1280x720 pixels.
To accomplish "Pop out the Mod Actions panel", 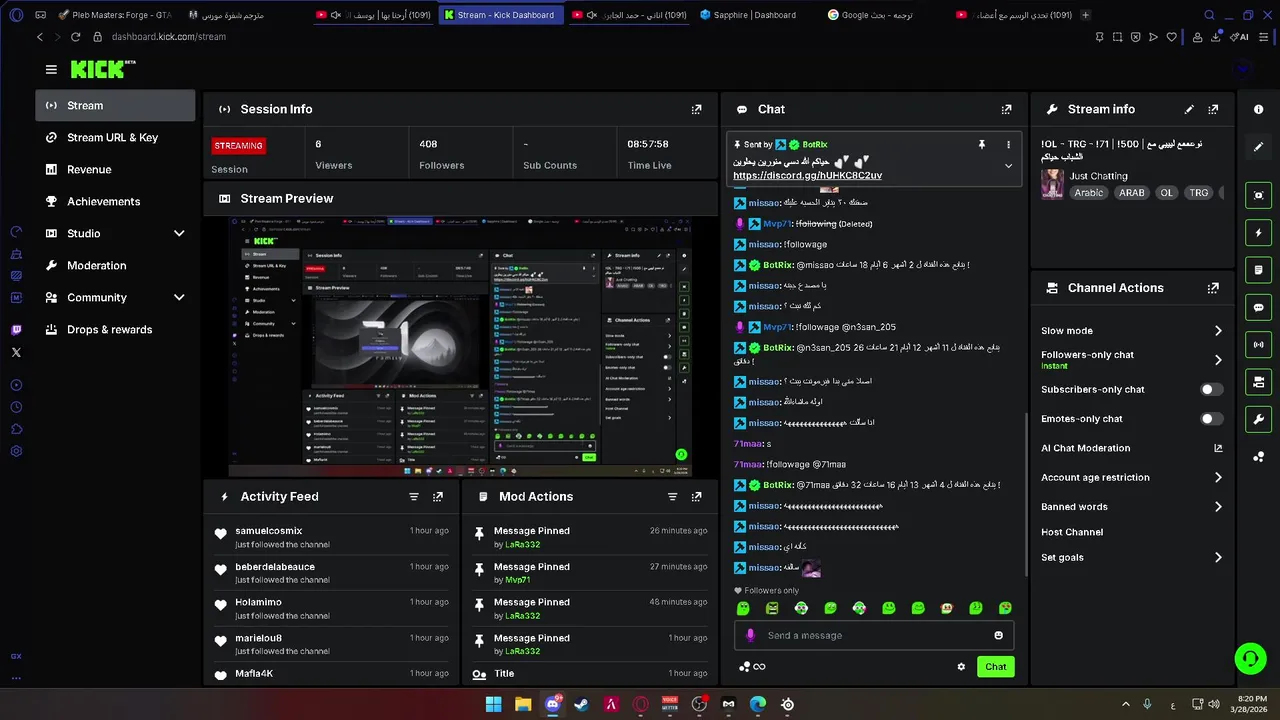I will pyautogui.click(x=697, y=496).
